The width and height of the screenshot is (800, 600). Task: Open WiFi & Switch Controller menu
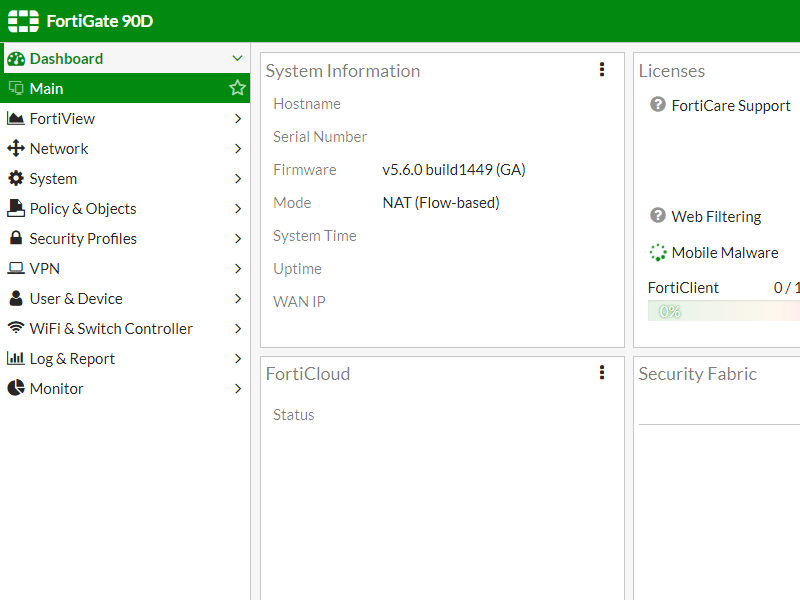[125, 329]
